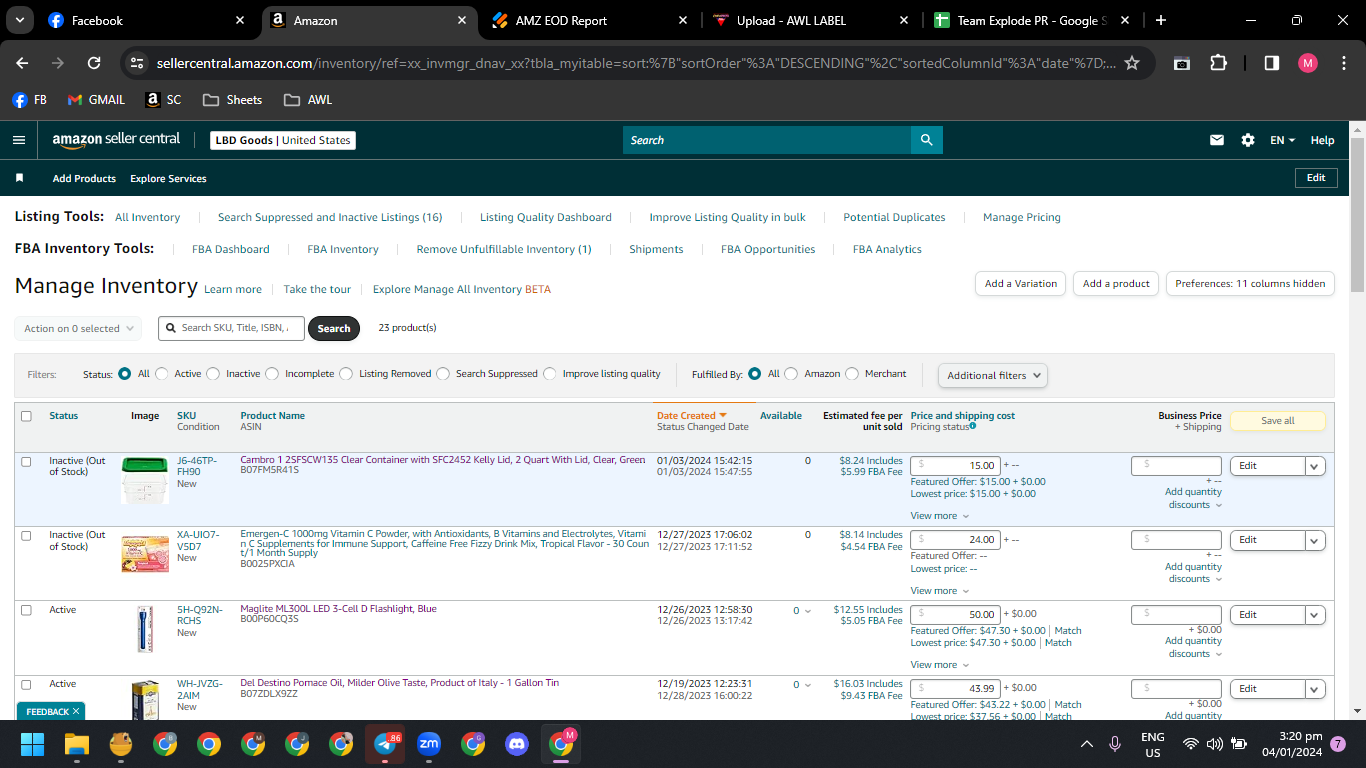Expand the Available chevron for the Maglite row

(x=808, y=611)
